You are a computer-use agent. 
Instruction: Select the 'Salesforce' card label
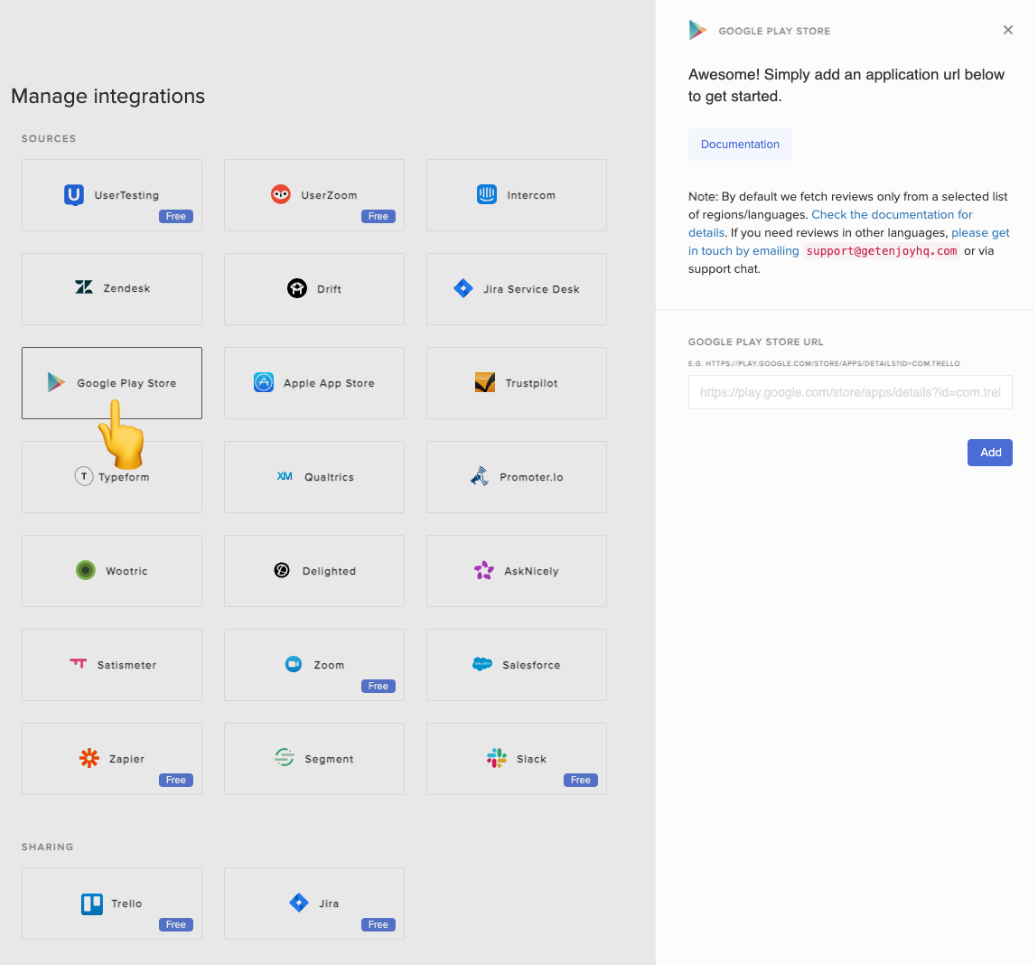pyautogui.click(x=531, y=665)
